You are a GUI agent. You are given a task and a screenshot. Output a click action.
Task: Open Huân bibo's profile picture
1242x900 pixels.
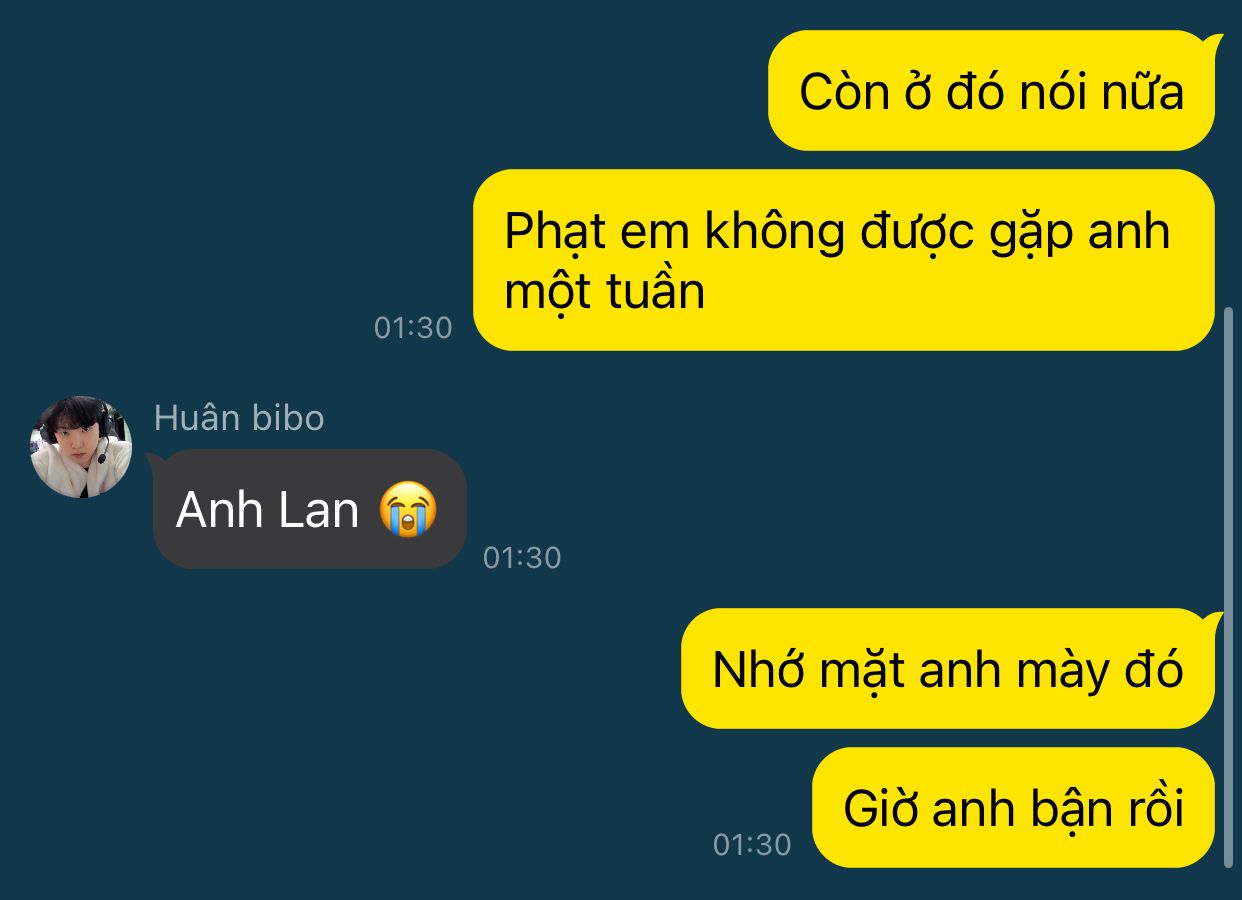81,447
